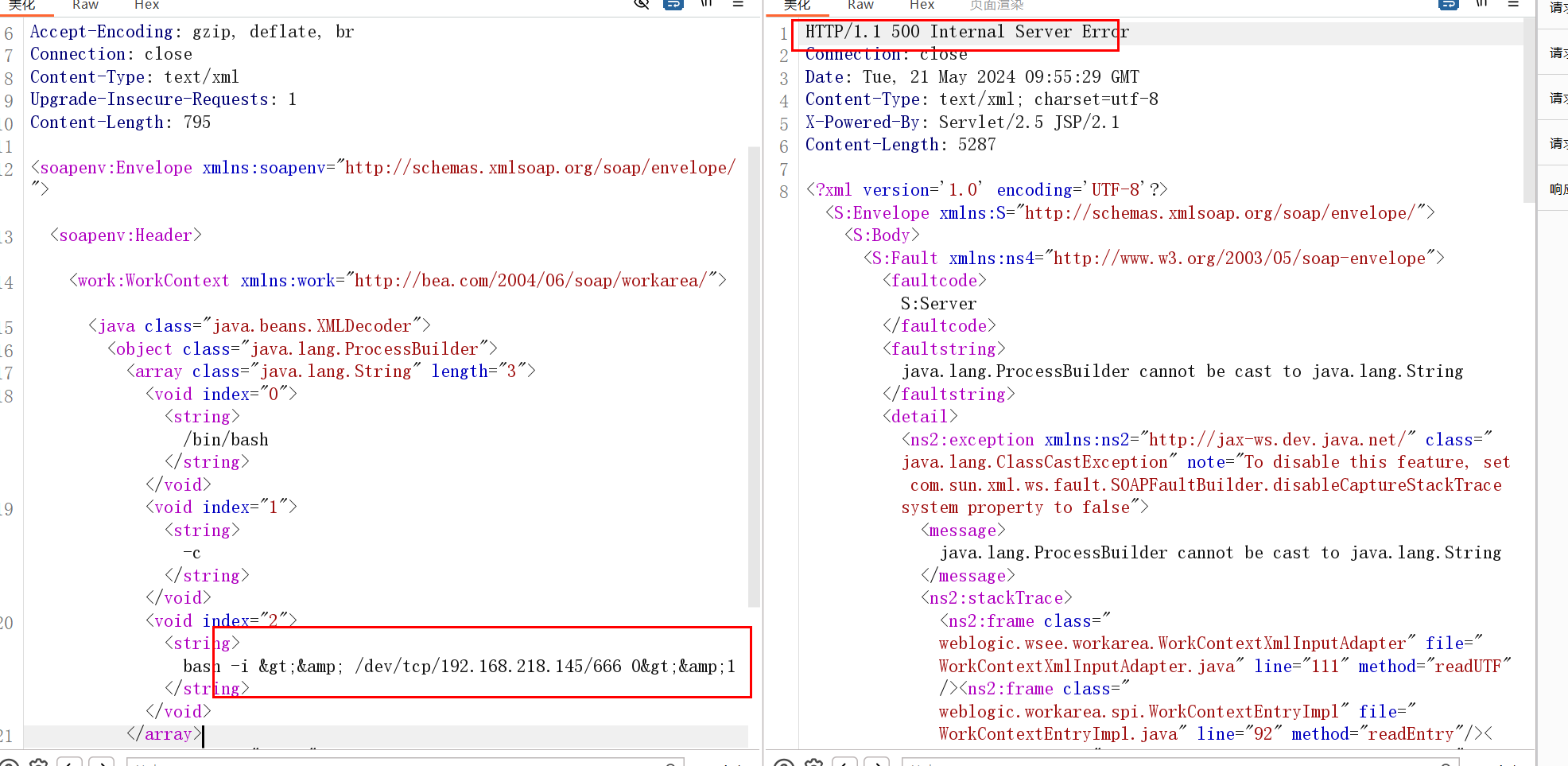Click 'HTTP/1.1 500 Internal Server Error' status line
This screenshot has height=766, width=1568.
pos(967,32)
